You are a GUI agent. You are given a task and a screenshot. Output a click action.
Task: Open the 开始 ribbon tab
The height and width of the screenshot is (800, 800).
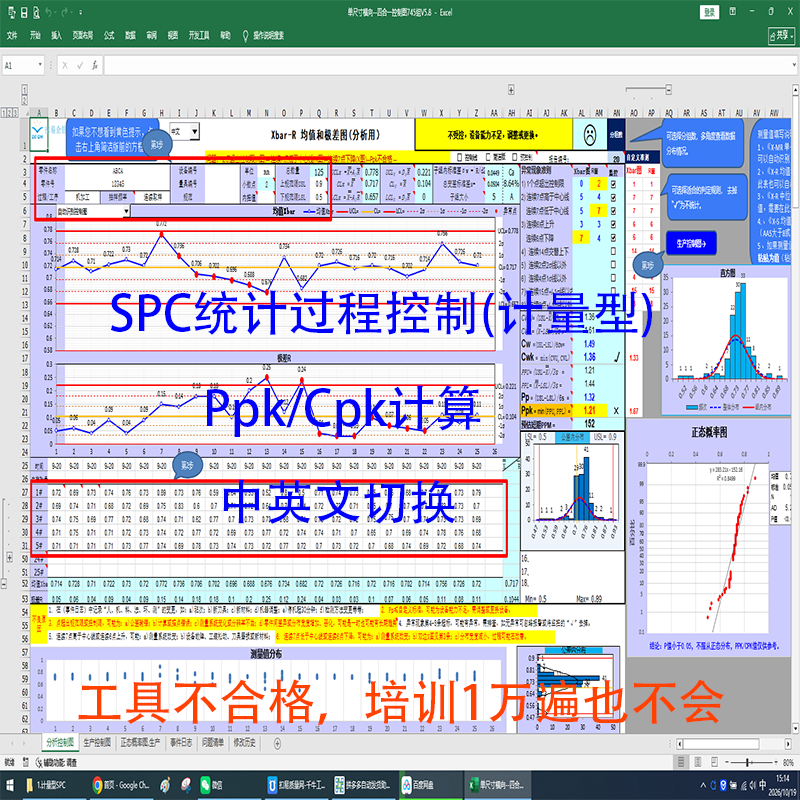point(35,35)
